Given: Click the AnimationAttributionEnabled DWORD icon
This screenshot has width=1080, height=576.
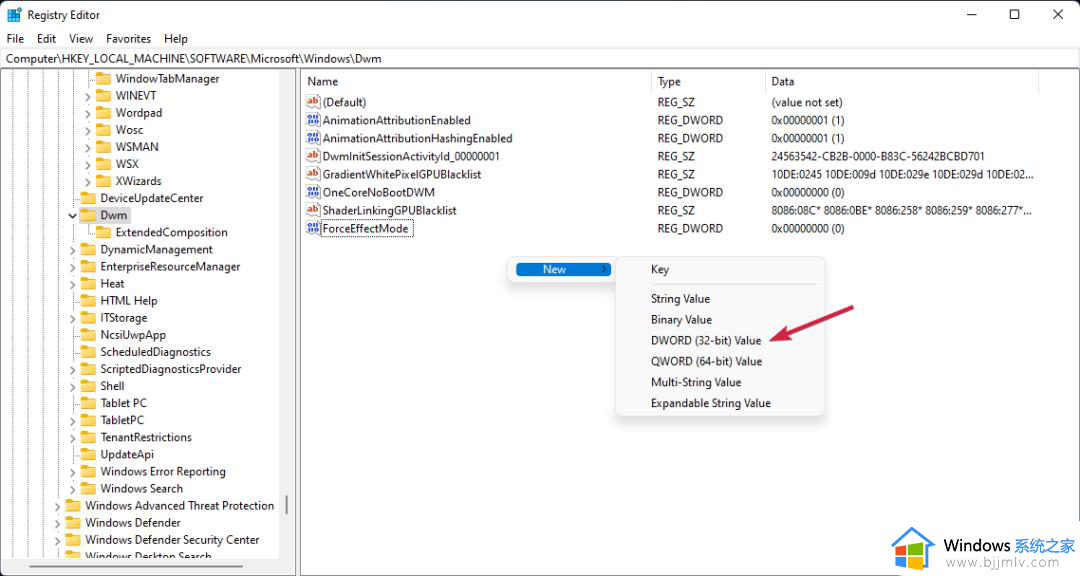Looking at the screenshot, I should coord(313,120).
